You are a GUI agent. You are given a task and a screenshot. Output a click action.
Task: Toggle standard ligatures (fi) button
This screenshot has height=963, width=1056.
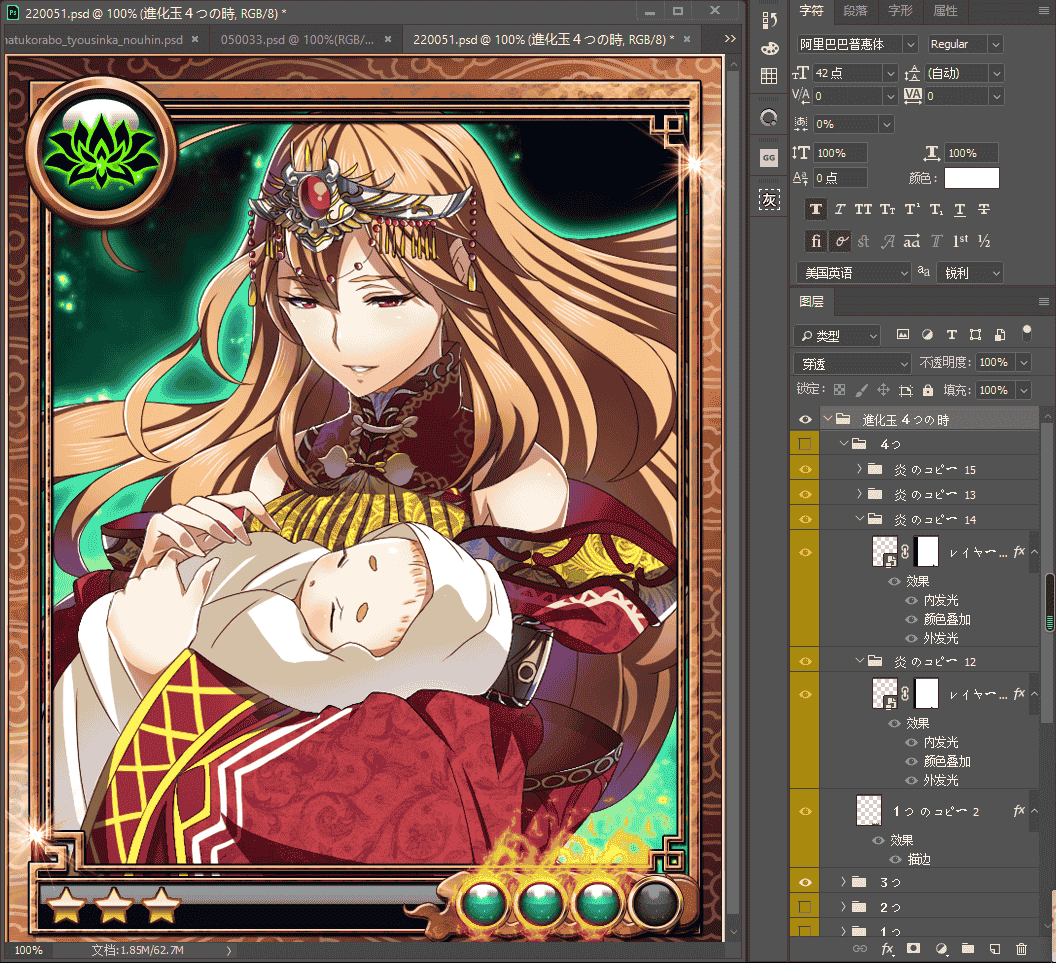(x=816, y=241)
